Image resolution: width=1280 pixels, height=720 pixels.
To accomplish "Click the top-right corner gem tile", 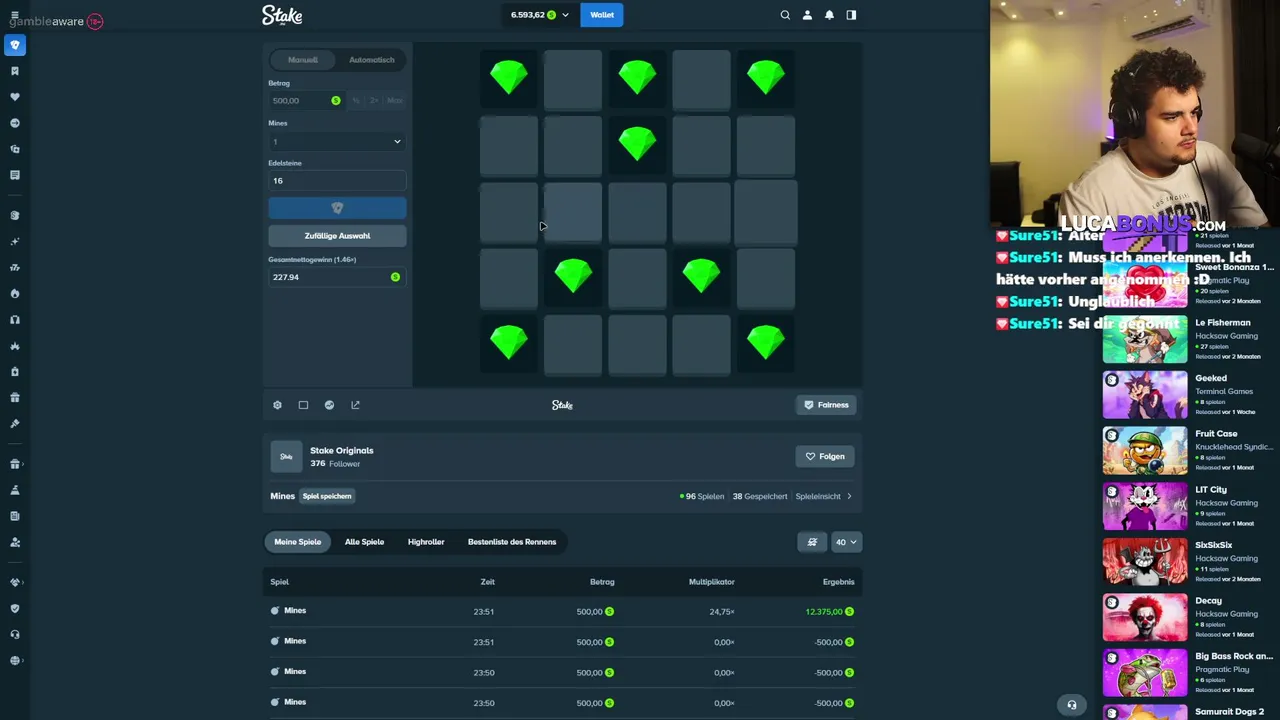I will pyautogui.click(x=766, y=78).
